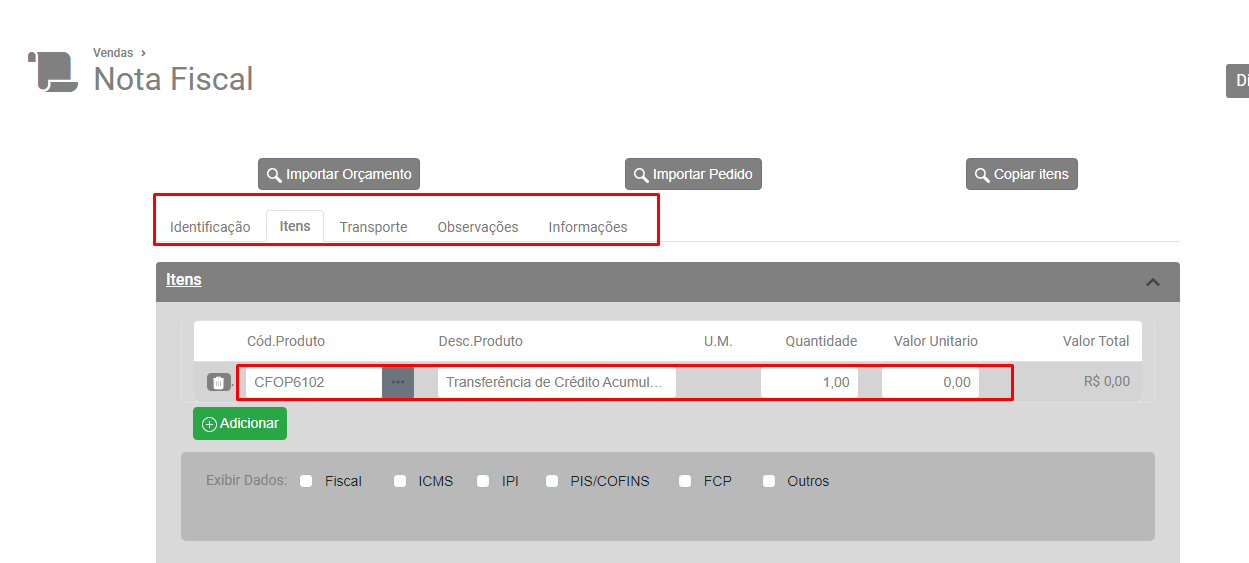Image resolution: width=1249 pixels, height=563 pixels.
Task: Toggle the IPI checkbox
Action: point(484,481)
